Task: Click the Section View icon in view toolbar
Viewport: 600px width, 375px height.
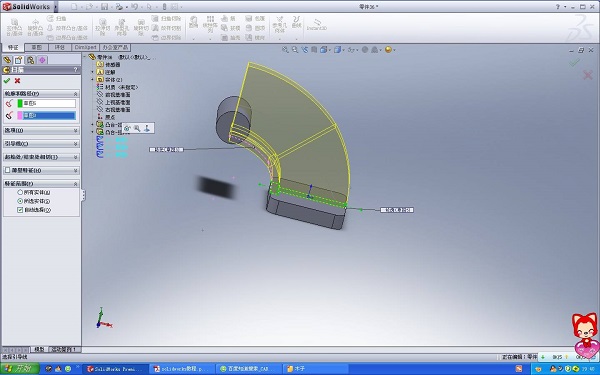Action: 314,50
